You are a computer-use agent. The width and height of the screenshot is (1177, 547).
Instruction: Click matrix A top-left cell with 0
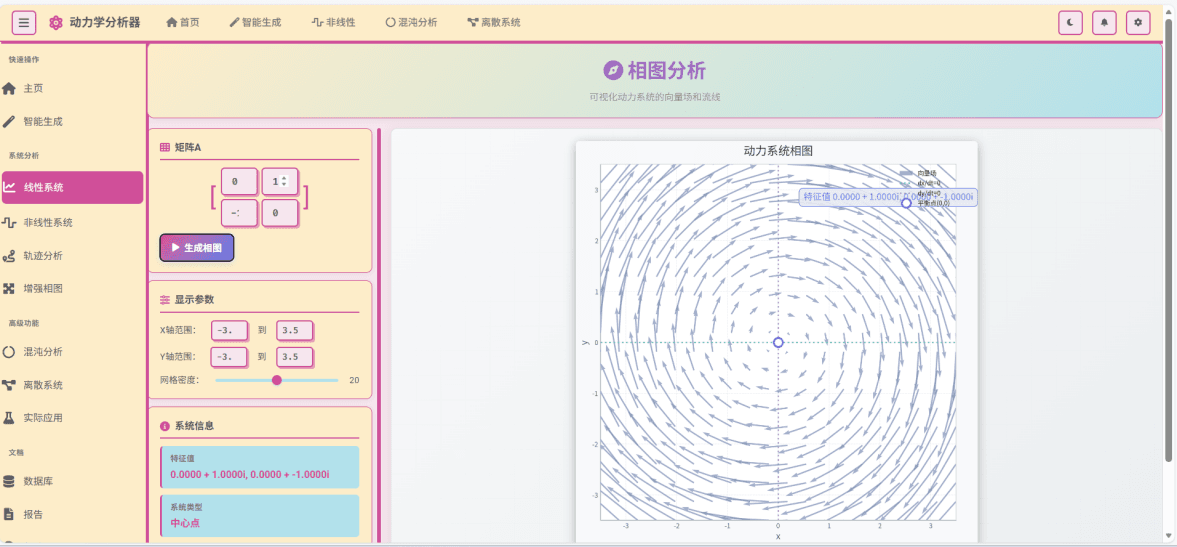coord(239,182)
